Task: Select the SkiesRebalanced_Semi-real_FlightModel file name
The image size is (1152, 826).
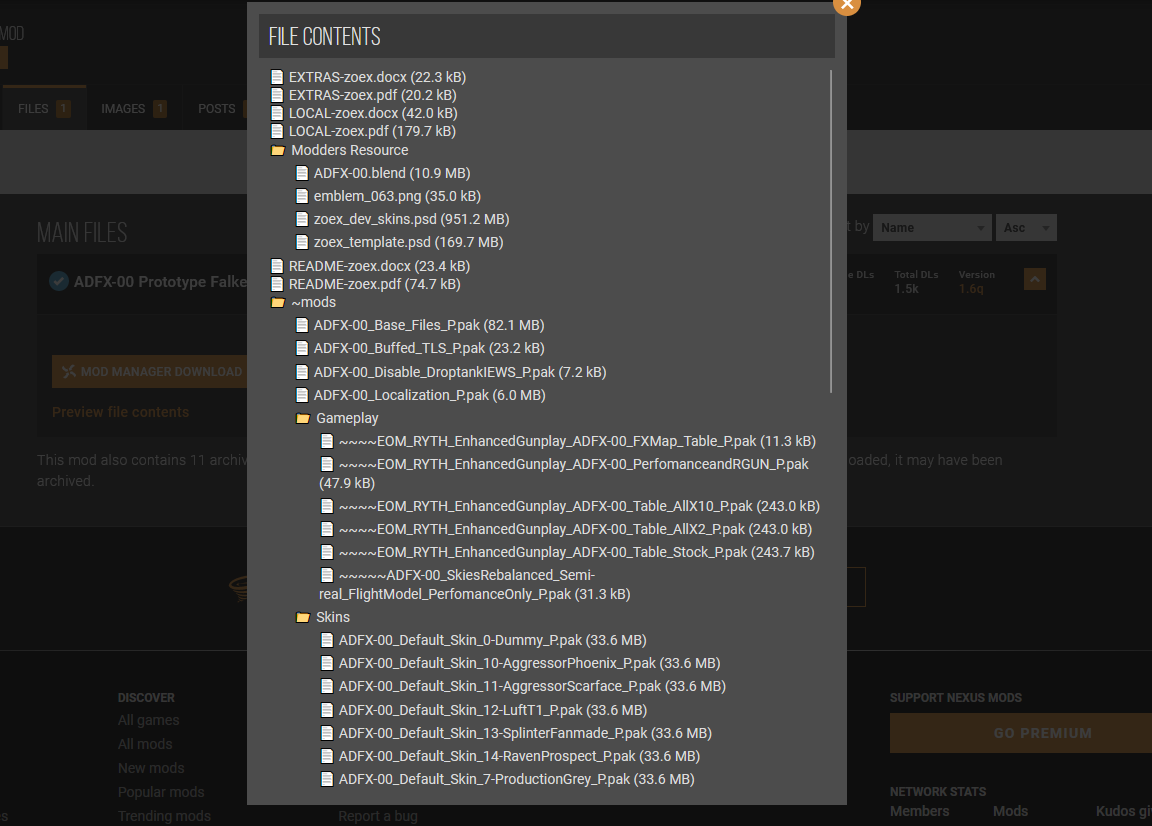Action: tap(475, 584)
